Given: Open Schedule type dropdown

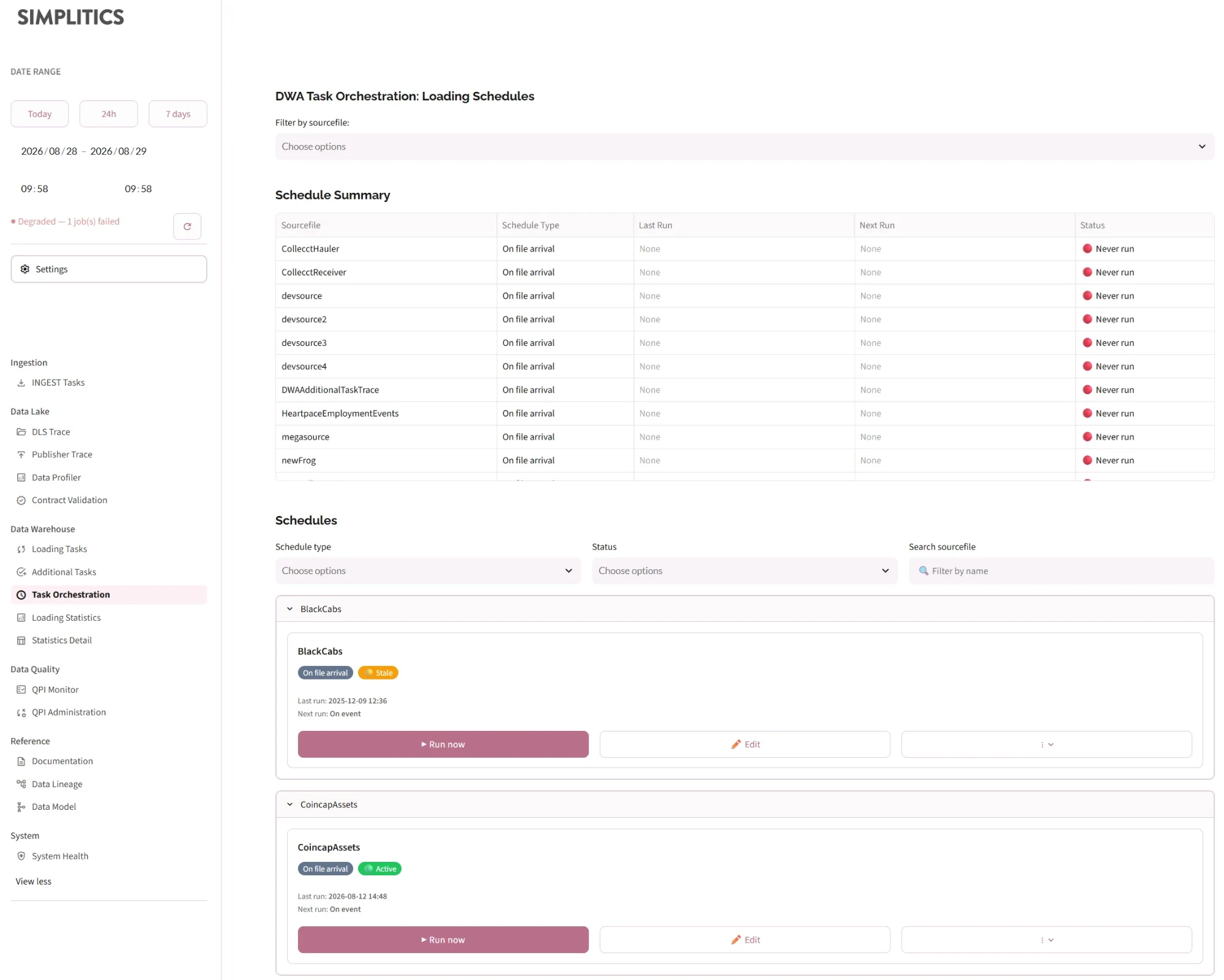Looking at the screenshot, I should pyautogui.click(x=428, y=571).
